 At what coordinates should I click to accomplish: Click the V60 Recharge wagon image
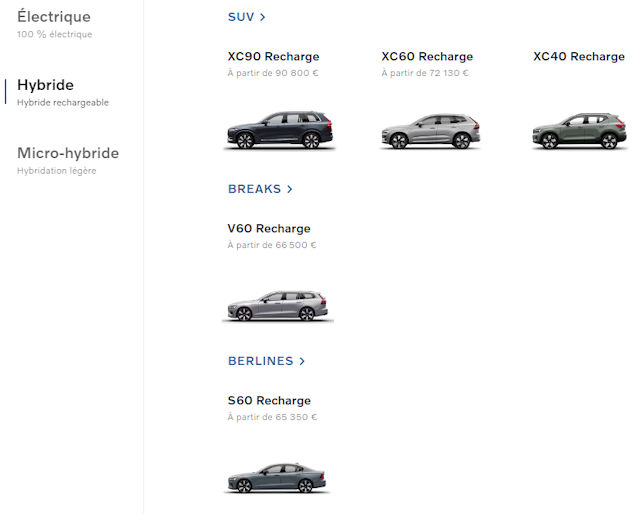(278, 305)
